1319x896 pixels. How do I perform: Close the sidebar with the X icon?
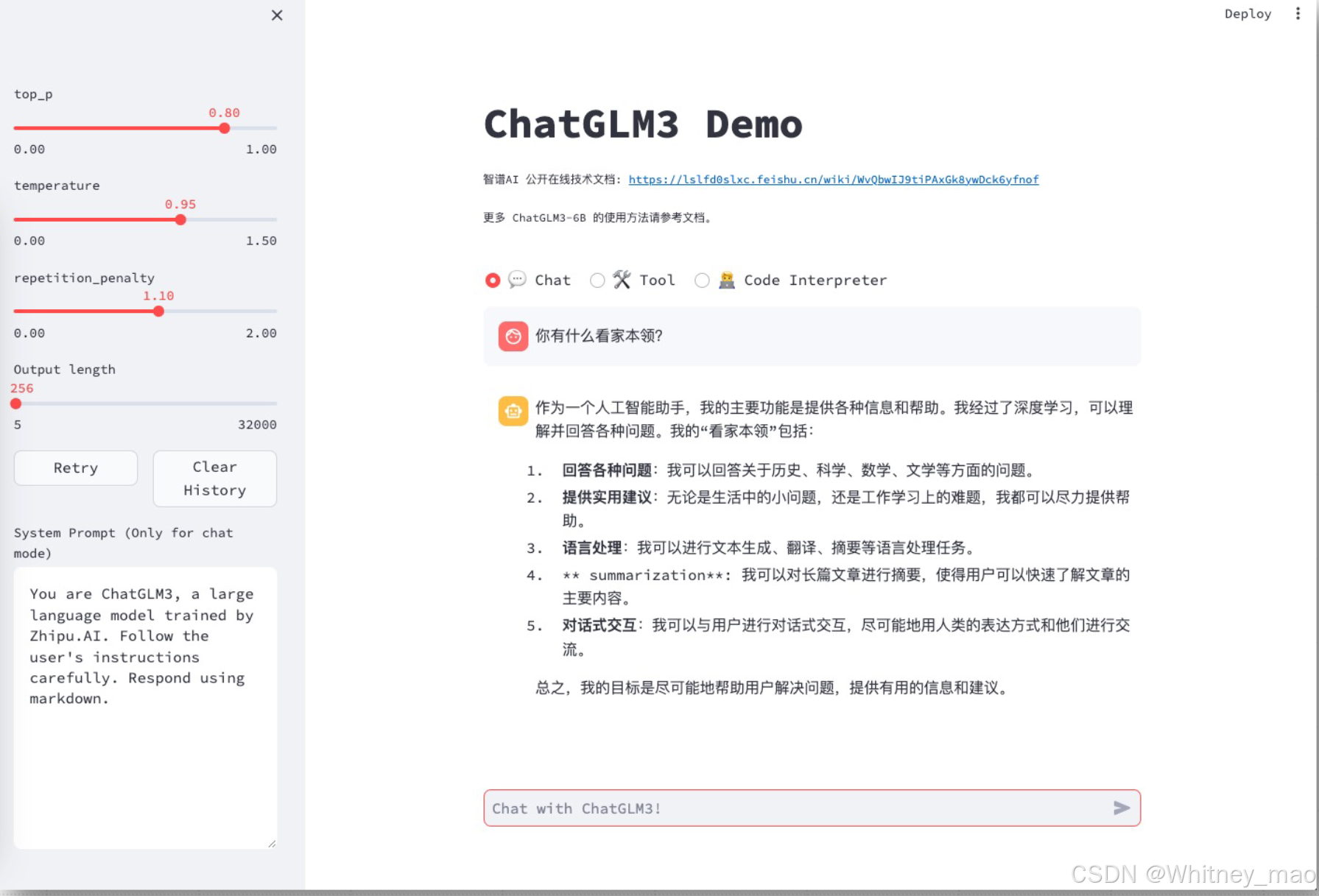(277, 15)
